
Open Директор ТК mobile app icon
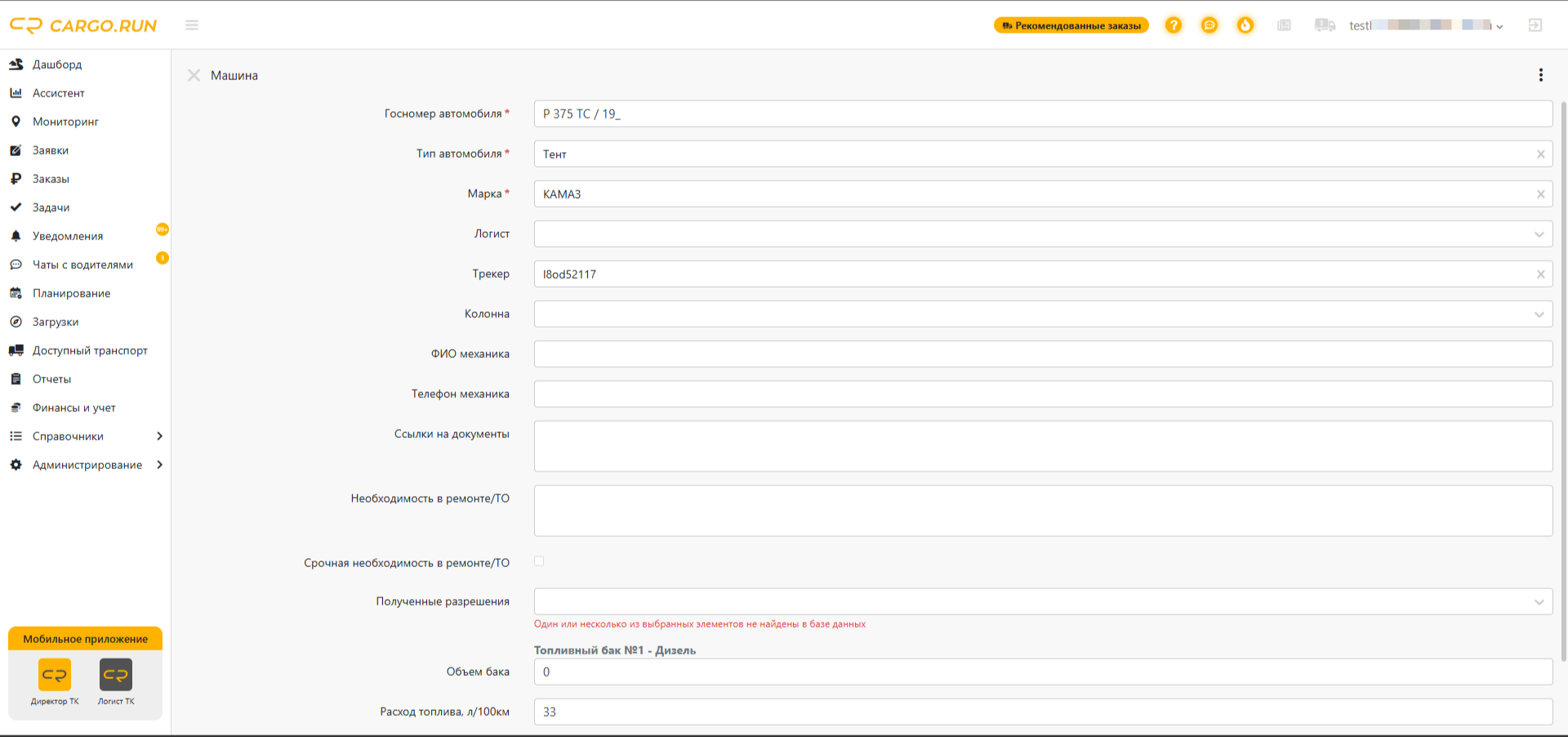55,675
